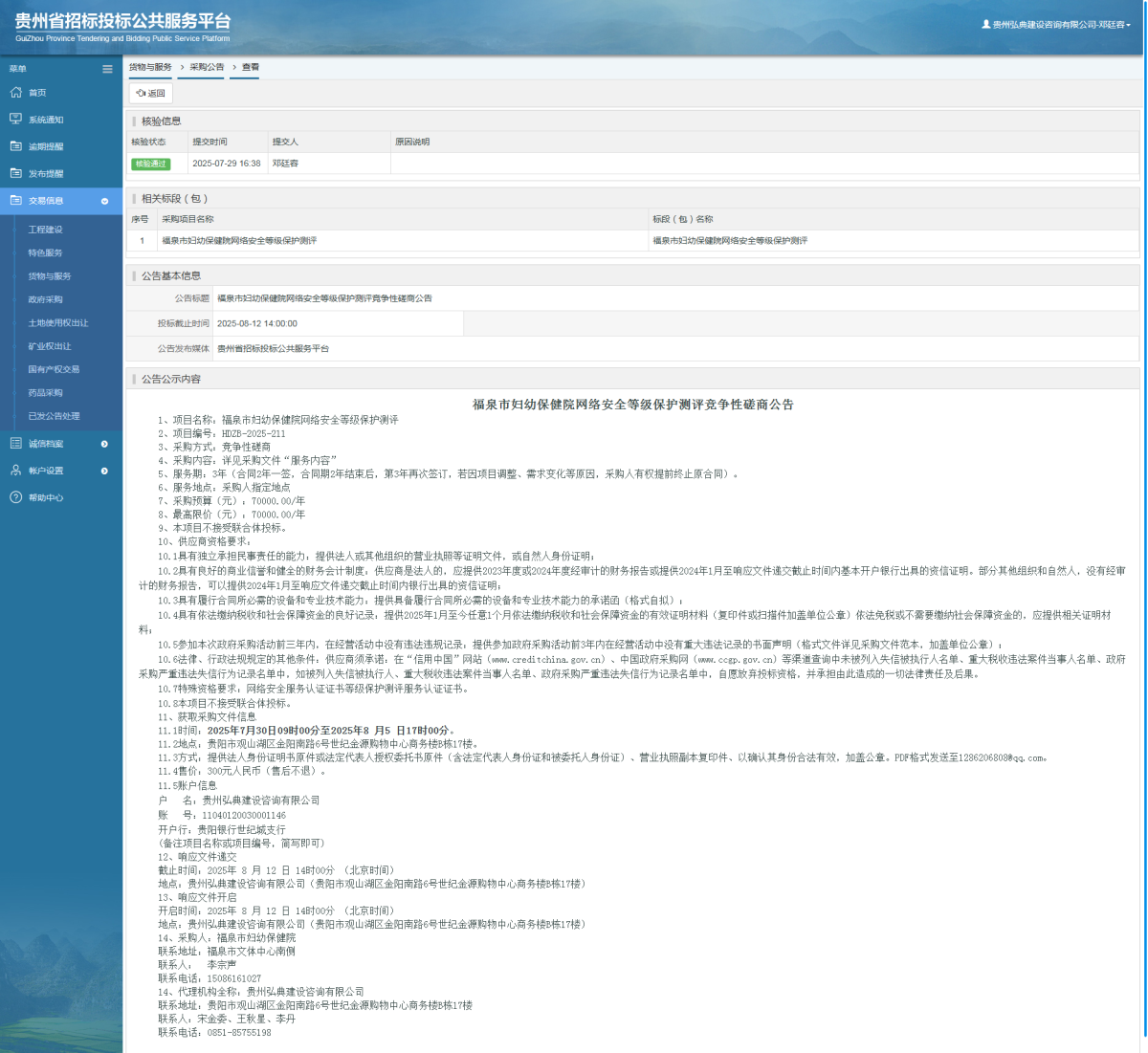Image resolution: width=1148 pixels, height=1053 pixels.
Task: Click the 诚信档案 list icon
Action: pyautogui.click(x=15, y=444)
